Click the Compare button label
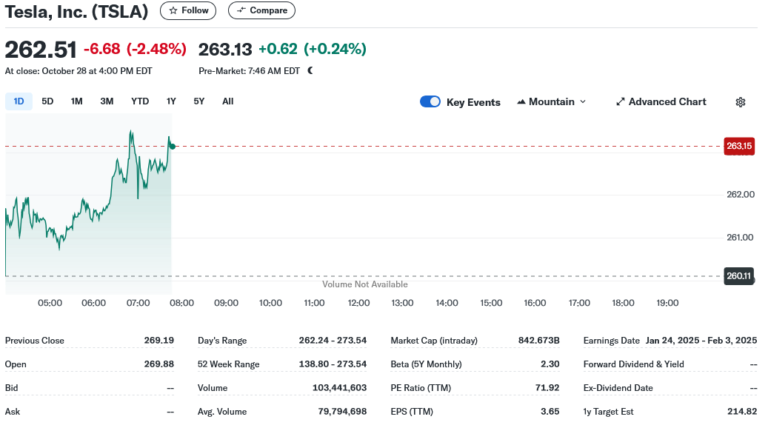The image size is (768, 428). click(268, 10)
